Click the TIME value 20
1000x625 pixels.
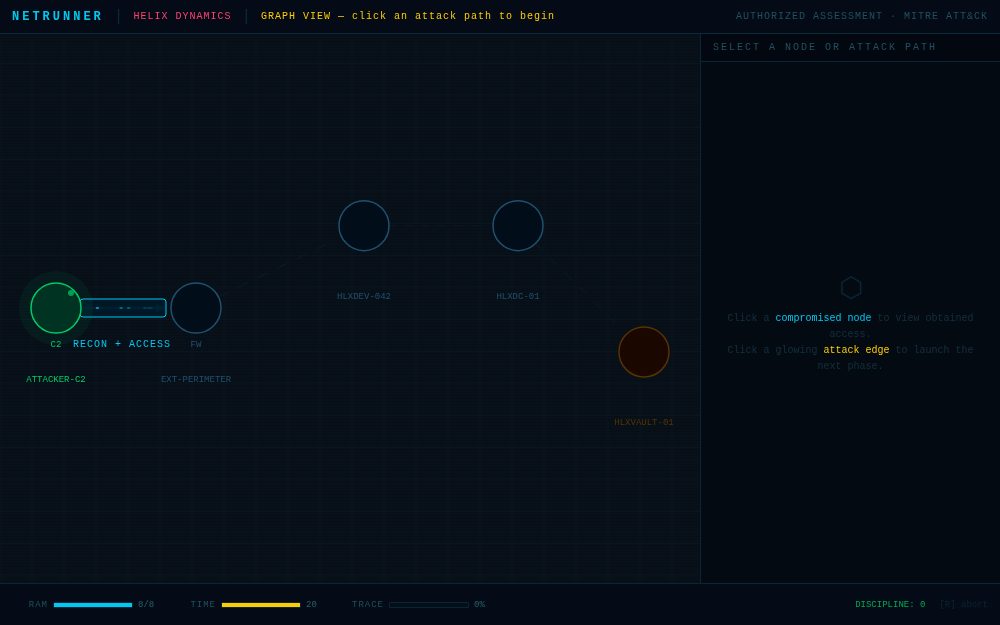(311, 605)
